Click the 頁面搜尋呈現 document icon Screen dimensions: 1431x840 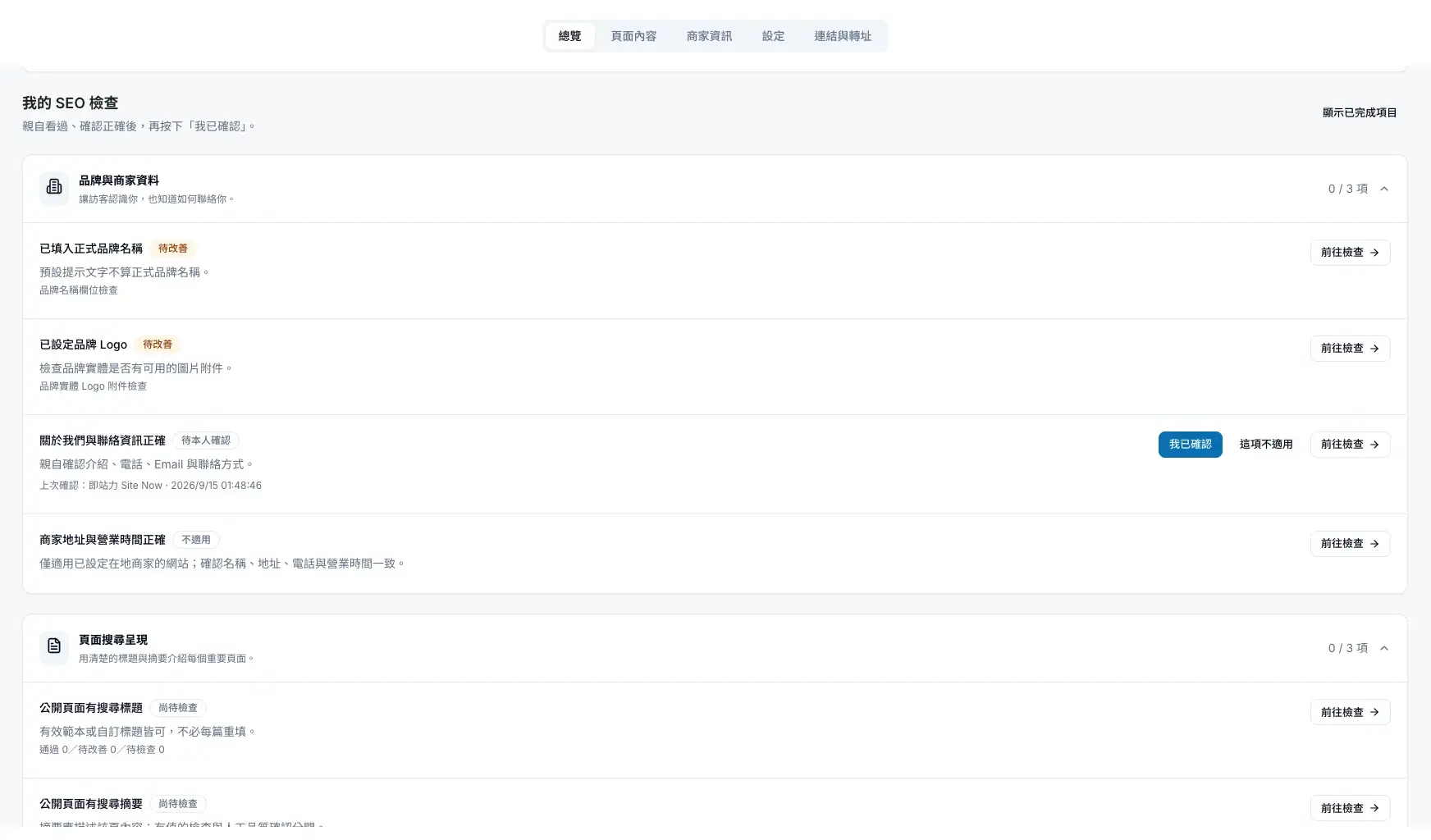[54, 647]
